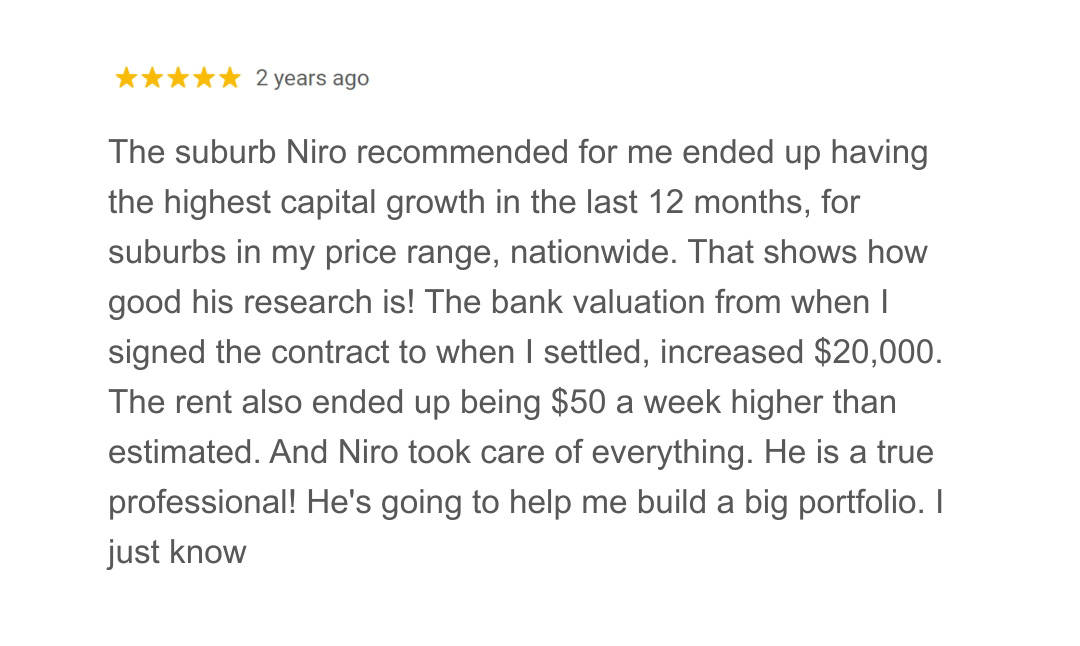Screen dimensions: 1080x646
Task: Select the fifth (last) rating star
Action: [230, 78]
